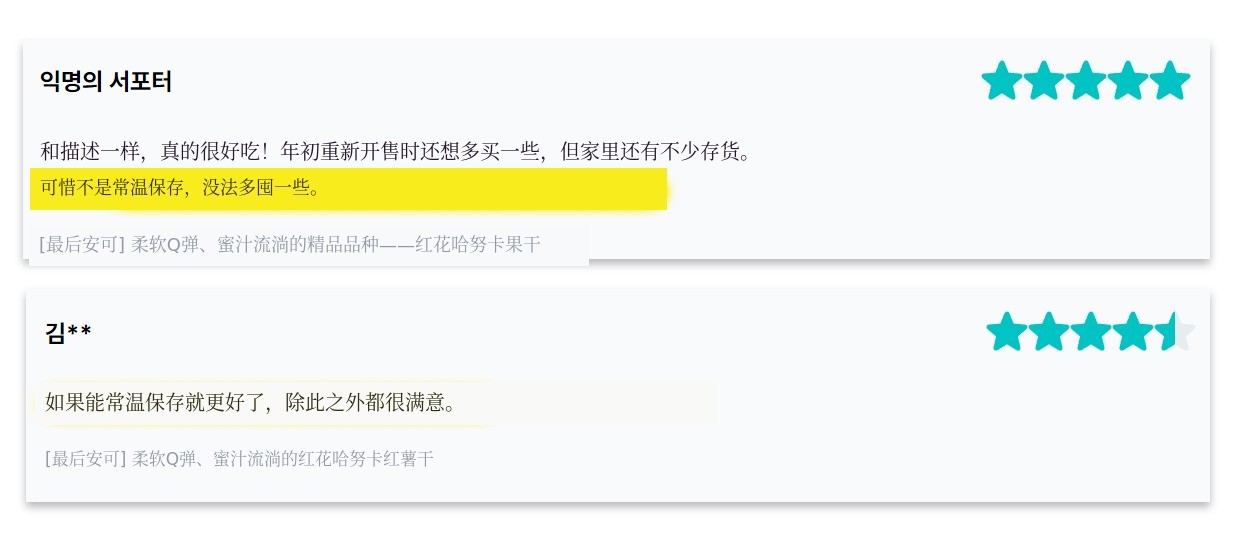1233x546 pixels.
Task: Open the 红花哈努卡红薯干 product link
Action: pyautogui.click(x=283, y=459)
